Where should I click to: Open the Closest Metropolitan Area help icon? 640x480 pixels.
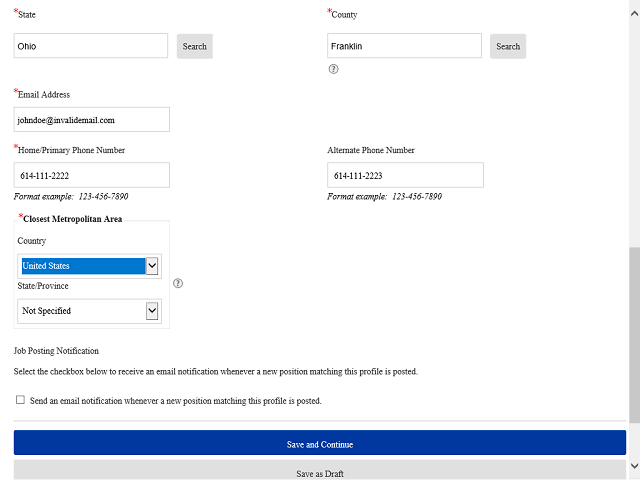click(x=178, y=283)
